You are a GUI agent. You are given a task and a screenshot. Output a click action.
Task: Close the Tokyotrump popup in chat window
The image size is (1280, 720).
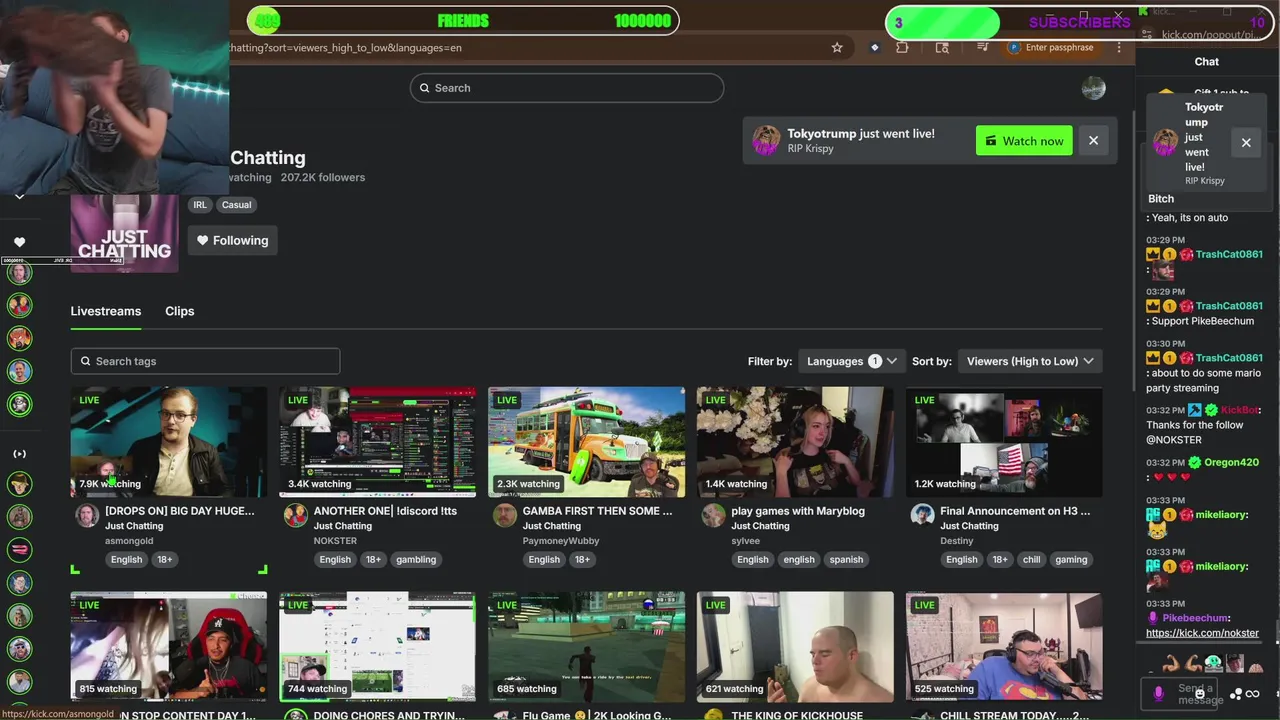coord(1246,142)
